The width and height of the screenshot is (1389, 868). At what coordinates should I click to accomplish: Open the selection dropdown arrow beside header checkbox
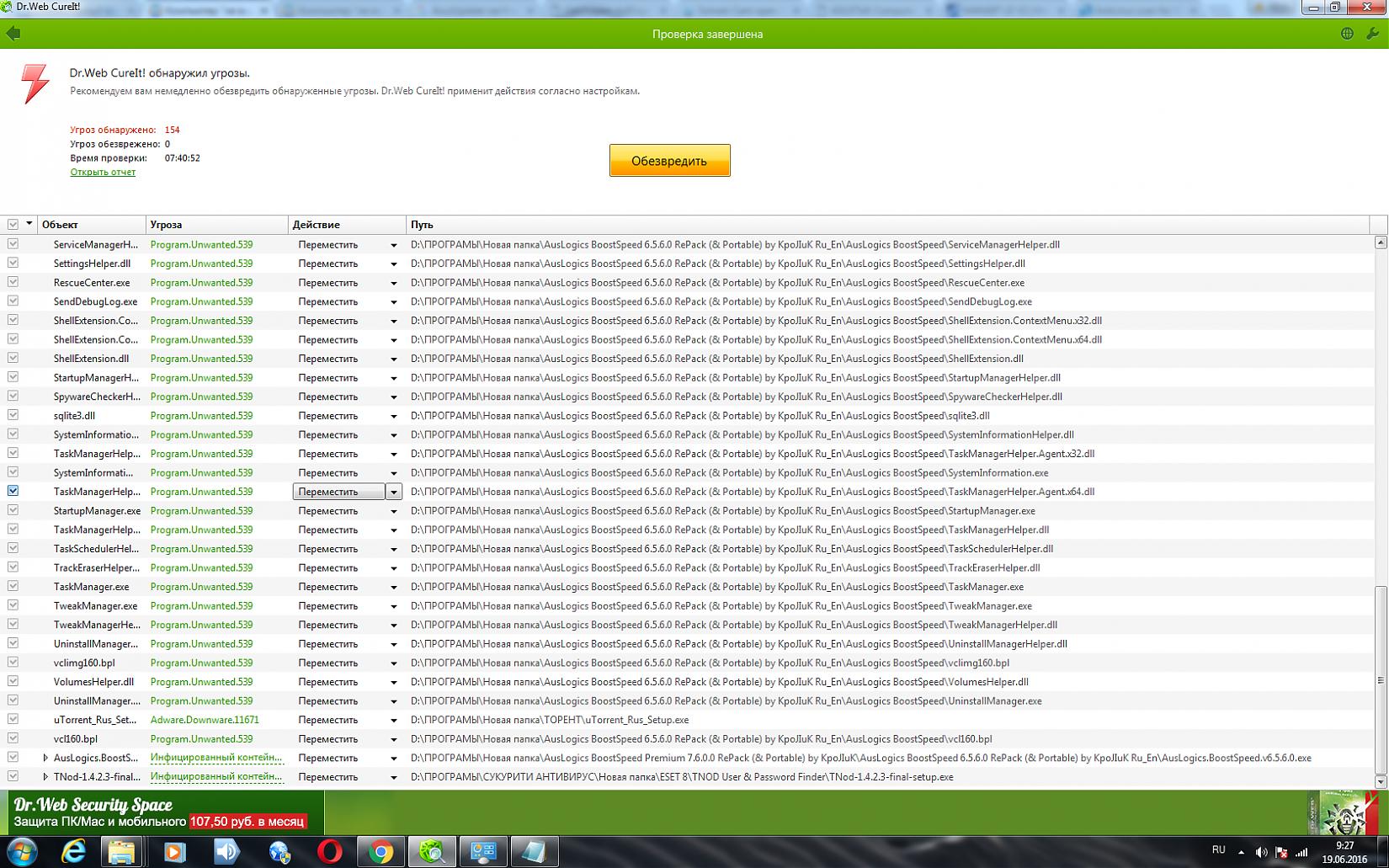(29, 224)
